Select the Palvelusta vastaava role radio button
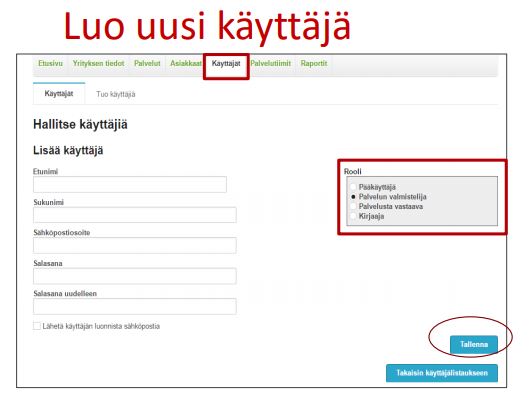The image size is (529, 393). [353, 206]
